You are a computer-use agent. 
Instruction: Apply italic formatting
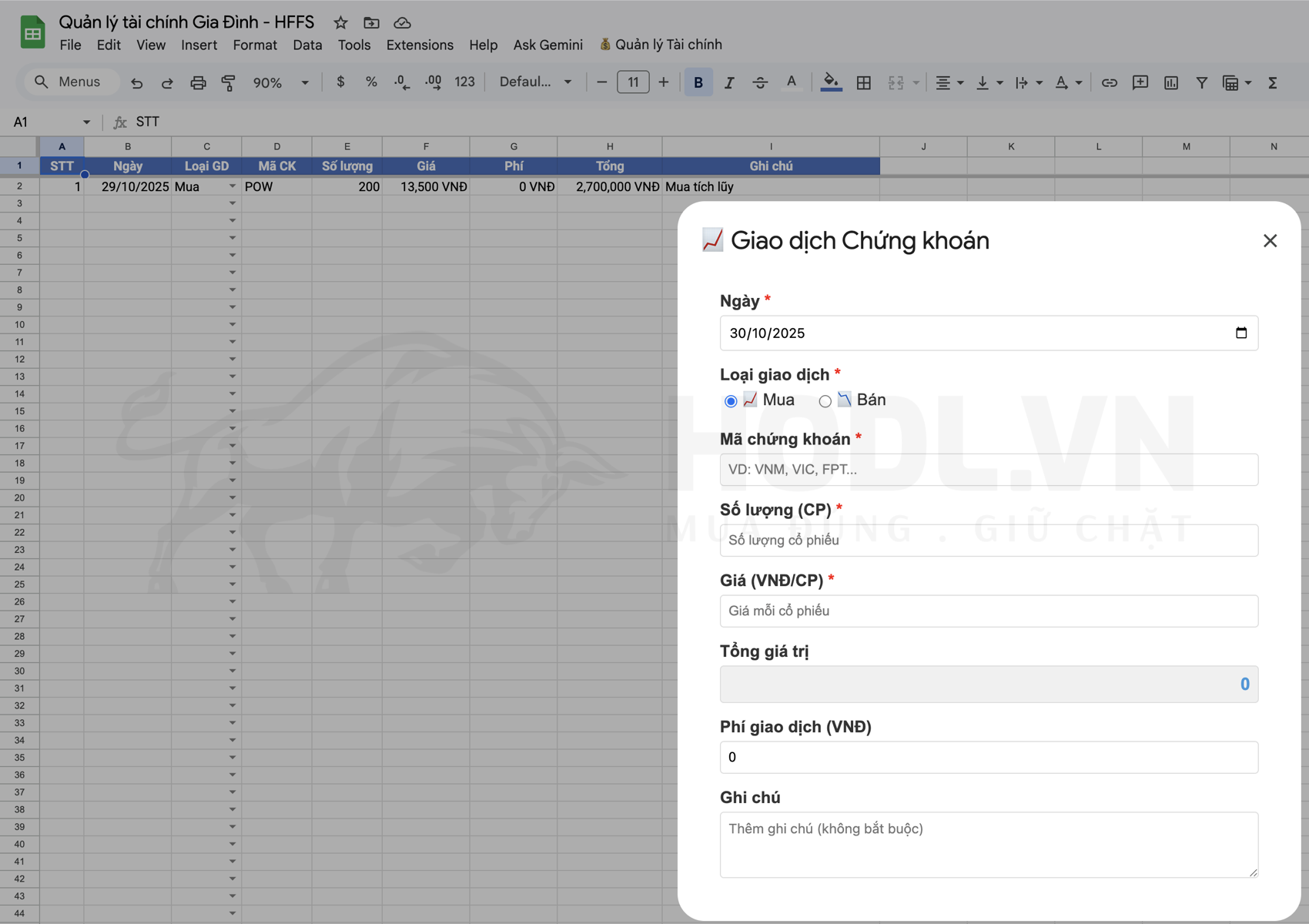pos(729,82)
